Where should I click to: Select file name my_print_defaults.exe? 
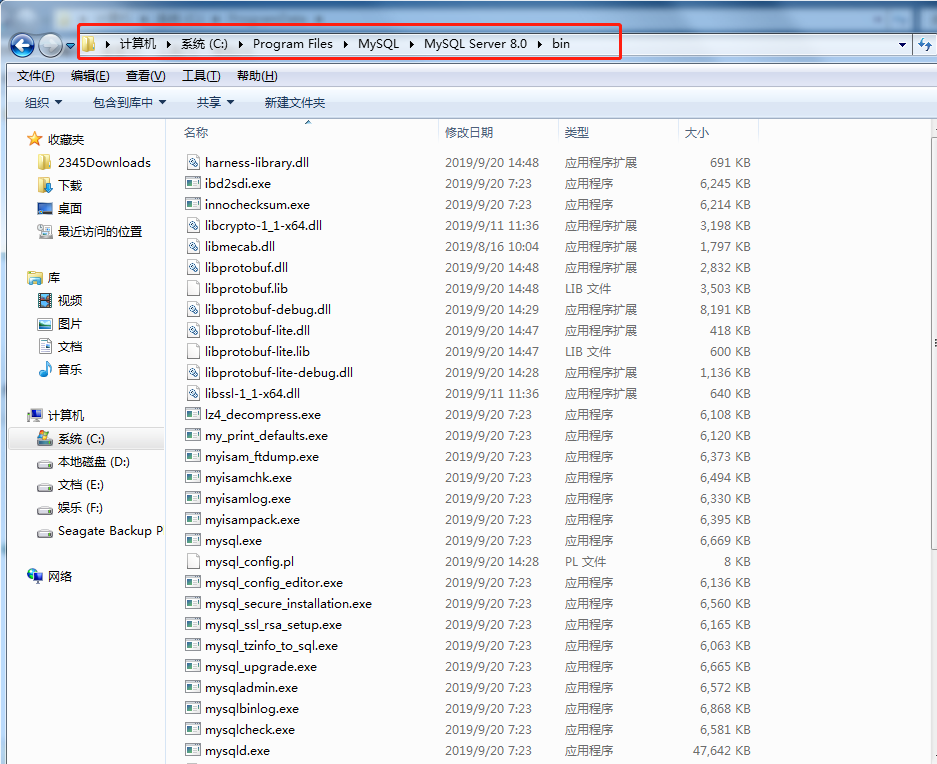click(266, 435)
